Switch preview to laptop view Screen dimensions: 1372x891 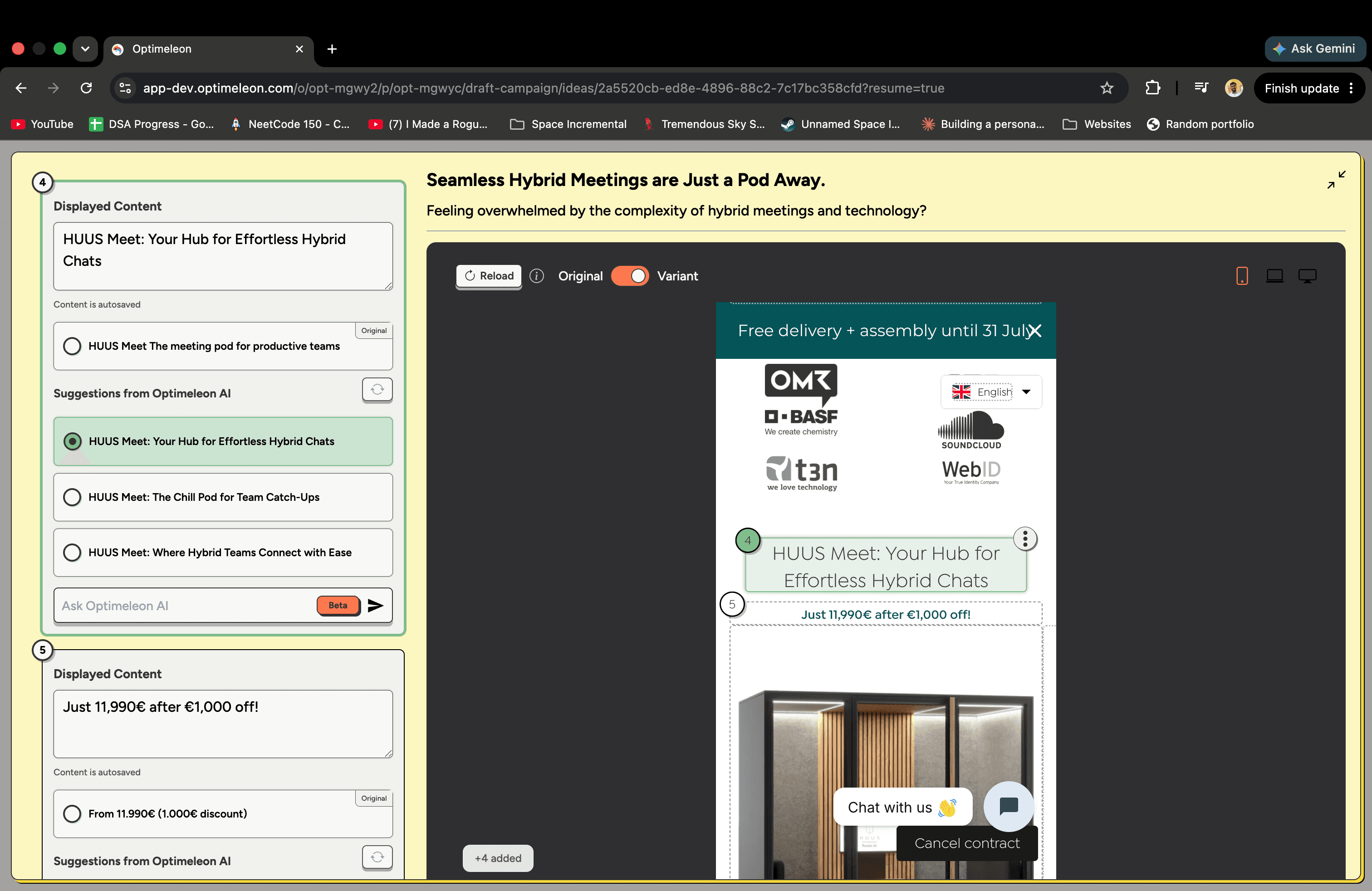click(x=1274, y=276)
